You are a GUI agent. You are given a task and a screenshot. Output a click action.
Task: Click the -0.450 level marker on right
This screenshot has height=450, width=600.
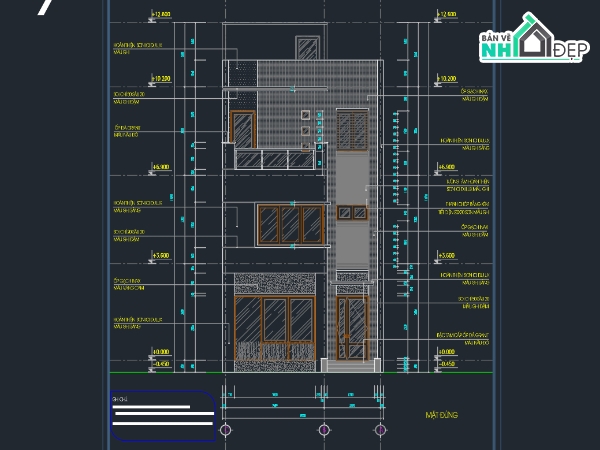[445, 364]
